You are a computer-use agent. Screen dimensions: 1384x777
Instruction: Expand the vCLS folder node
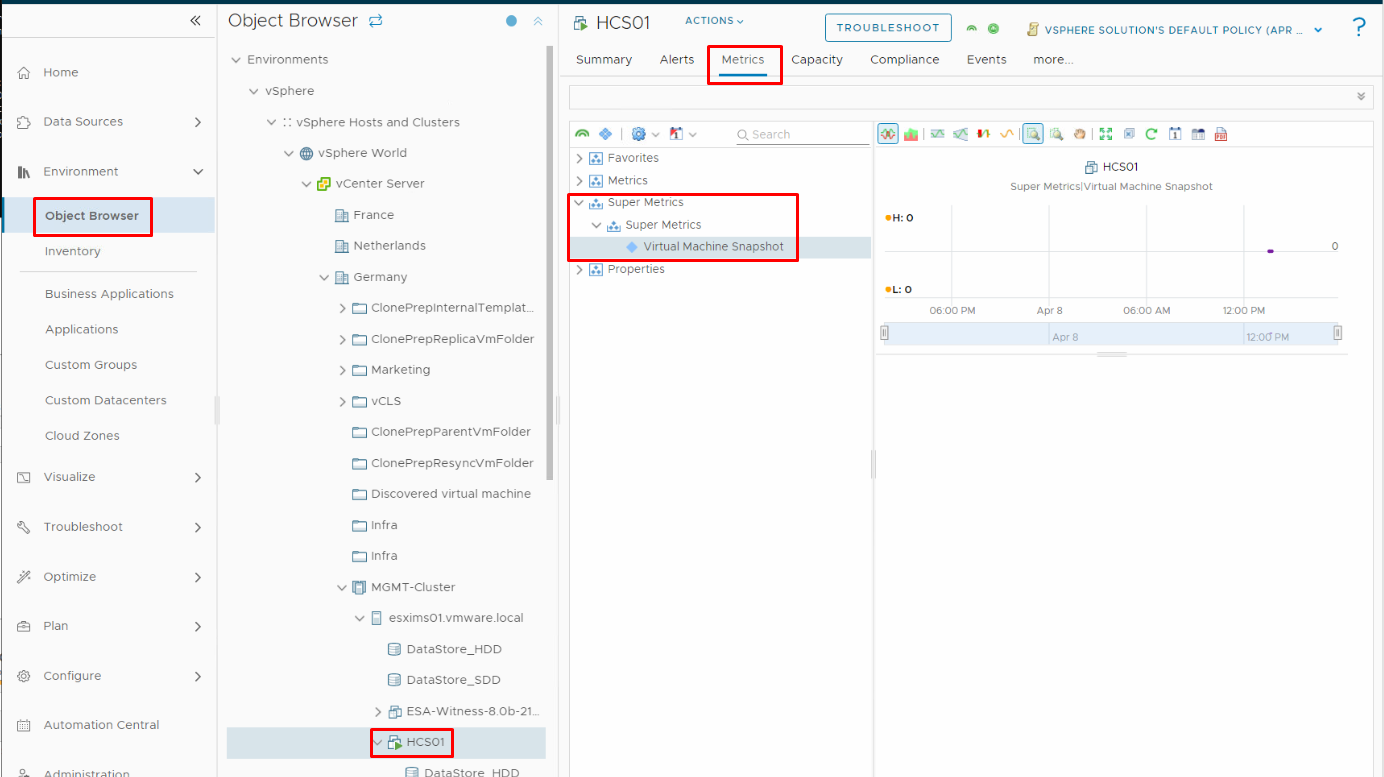point(343,401)
